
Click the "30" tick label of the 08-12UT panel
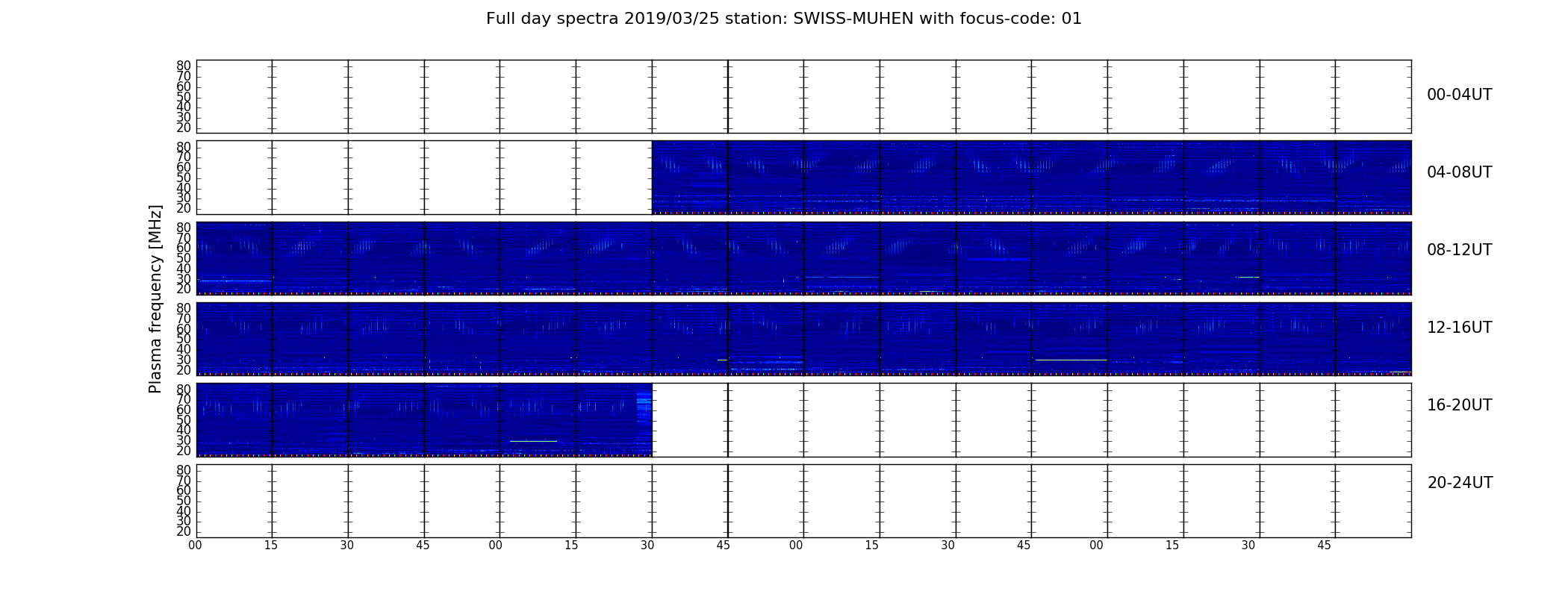184,279
